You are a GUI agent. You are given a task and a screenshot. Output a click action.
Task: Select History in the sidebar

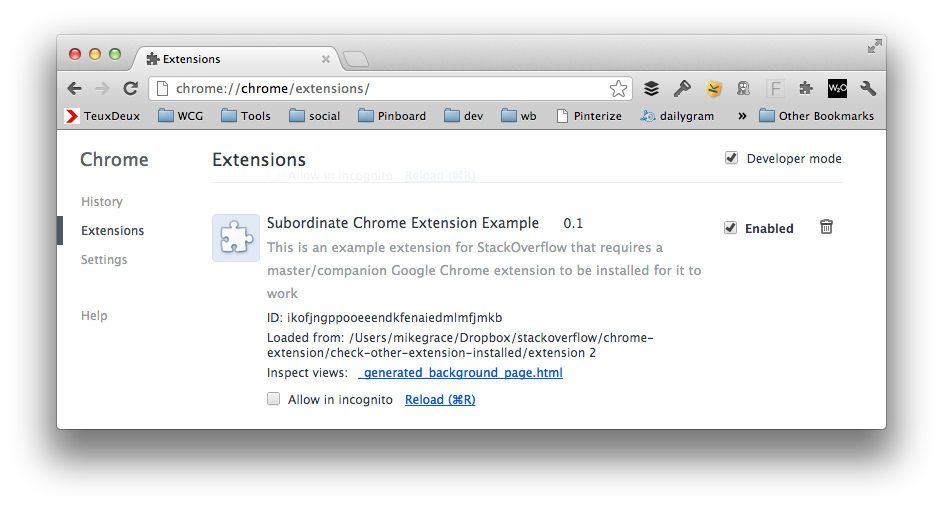point(102,202)
